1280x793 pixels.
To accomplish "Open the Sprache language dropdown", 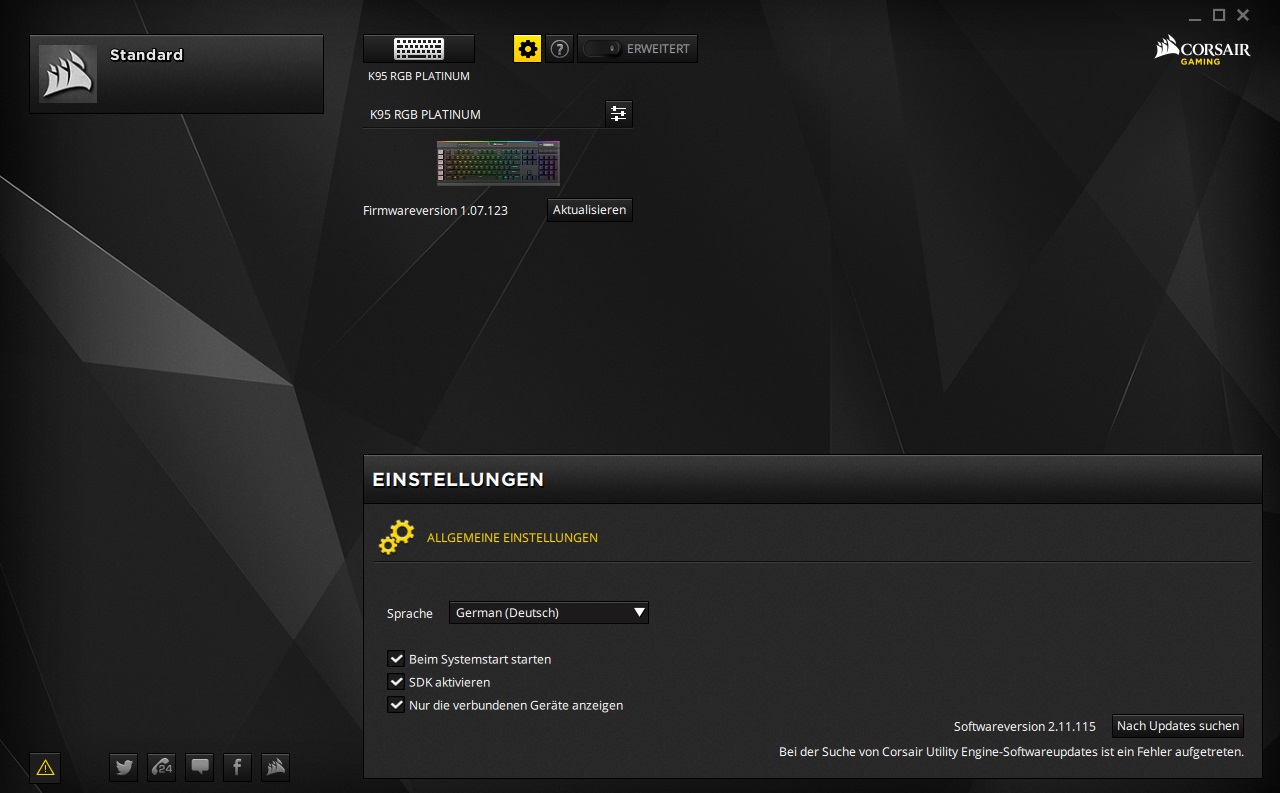I will [548, 612].
